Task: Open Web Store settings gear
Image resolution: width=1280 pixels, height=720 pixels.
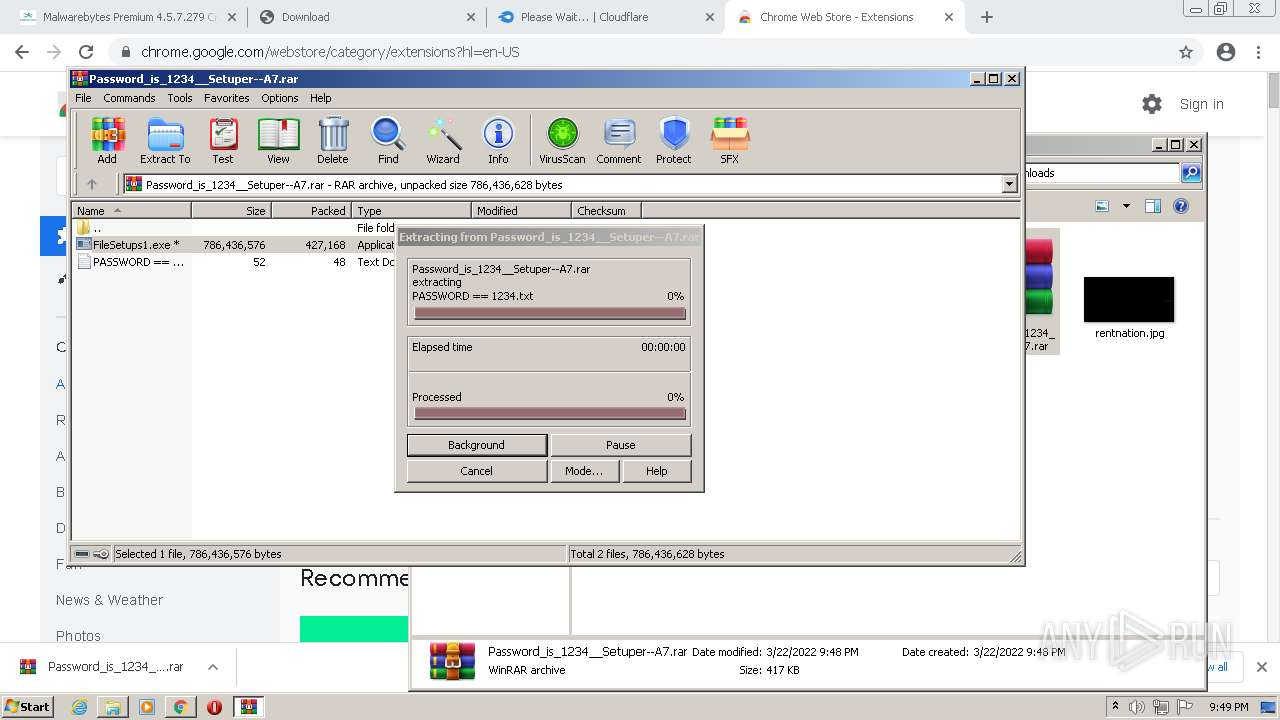Action: [x=1152, y=104]
